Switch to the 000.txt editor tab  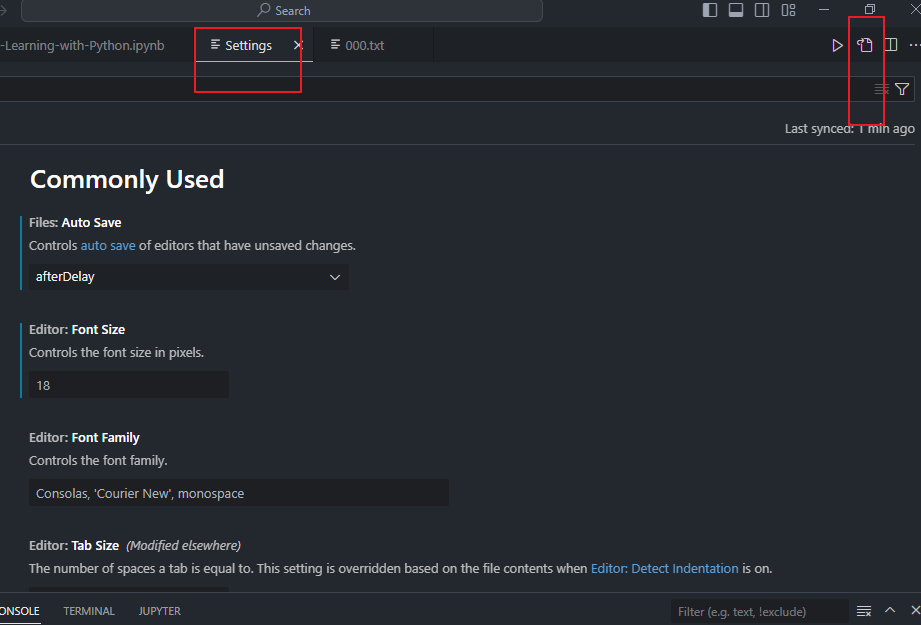pos(364,45)
